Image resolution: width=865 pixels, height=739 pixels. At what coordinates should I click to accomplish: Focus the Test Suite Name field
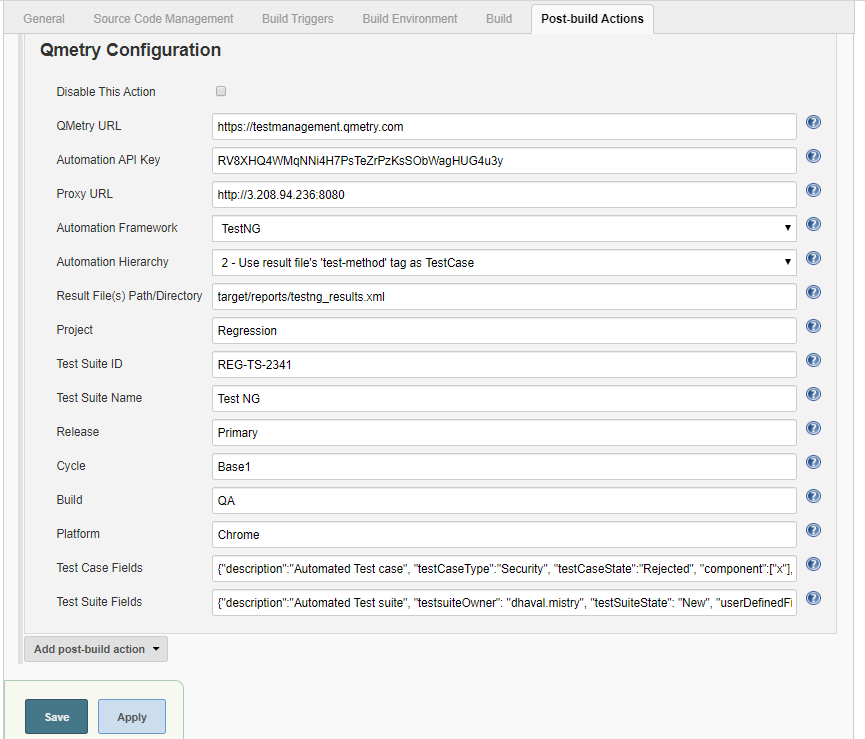504,399
